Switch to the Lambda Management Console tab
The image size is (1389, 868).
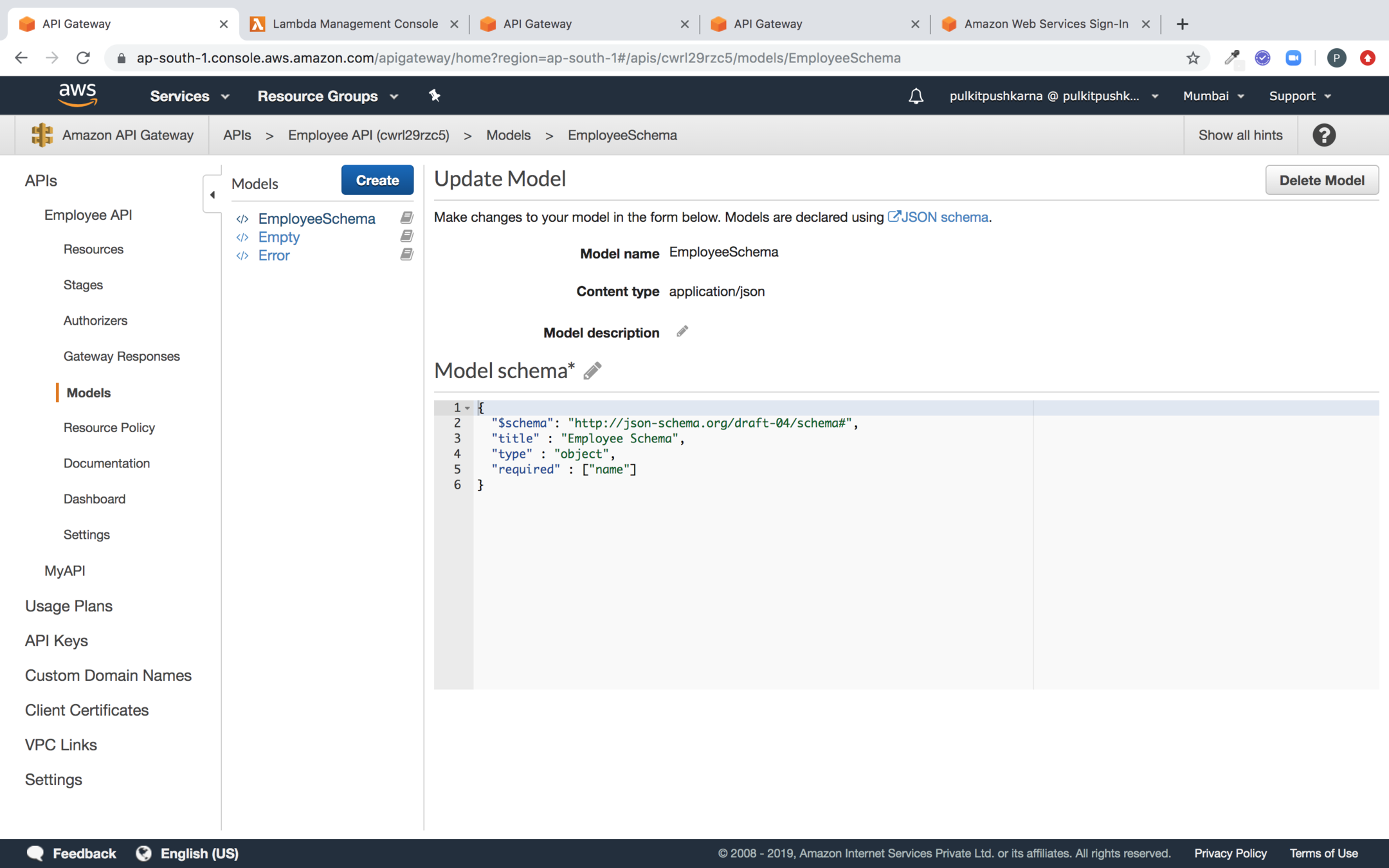pyautogui.click(x=355, y=24)
